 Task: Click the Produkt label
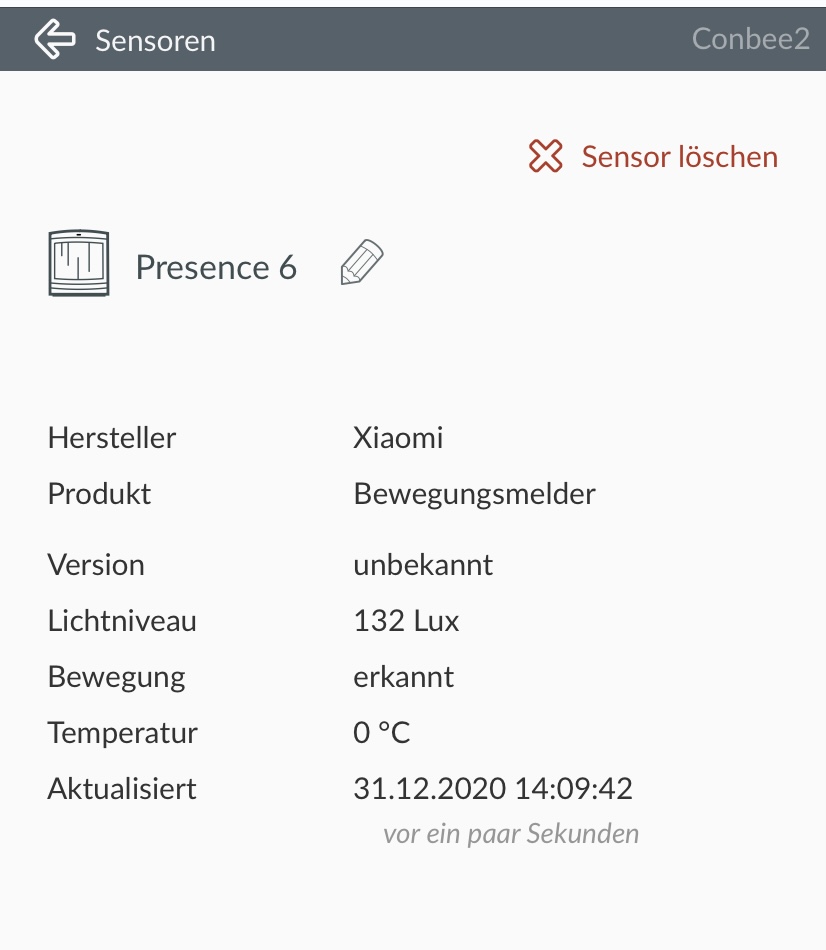point(99,493)
